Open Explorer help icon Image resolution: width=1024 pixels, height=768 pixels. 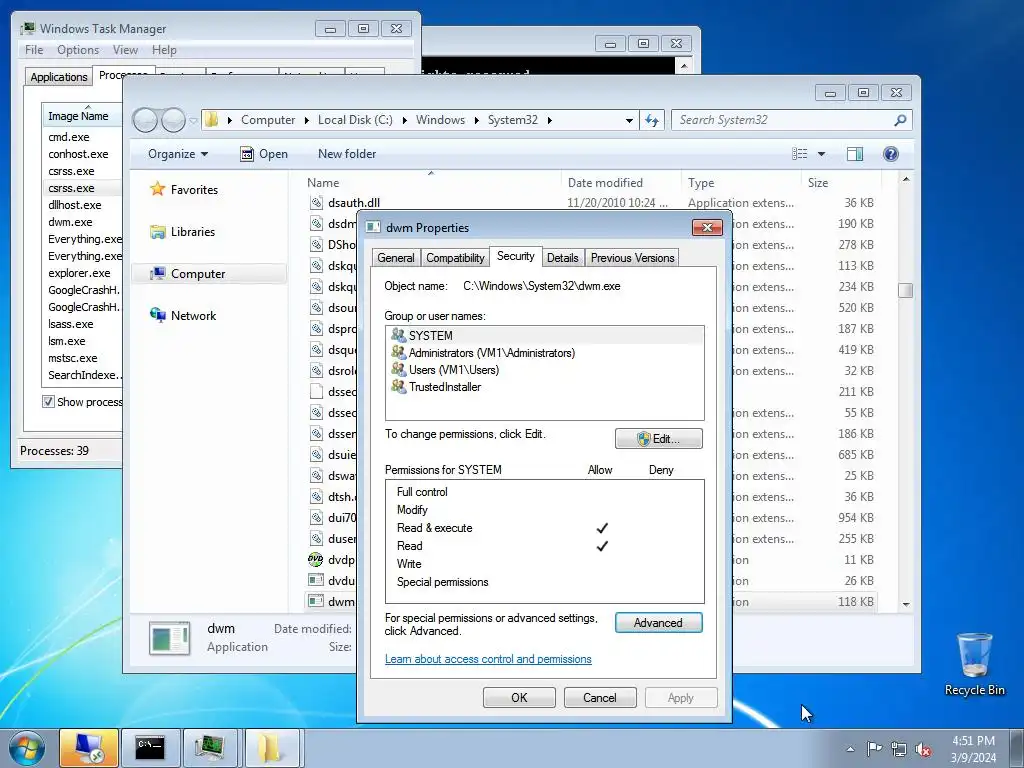pyautogui.click(x=890, y=154)
